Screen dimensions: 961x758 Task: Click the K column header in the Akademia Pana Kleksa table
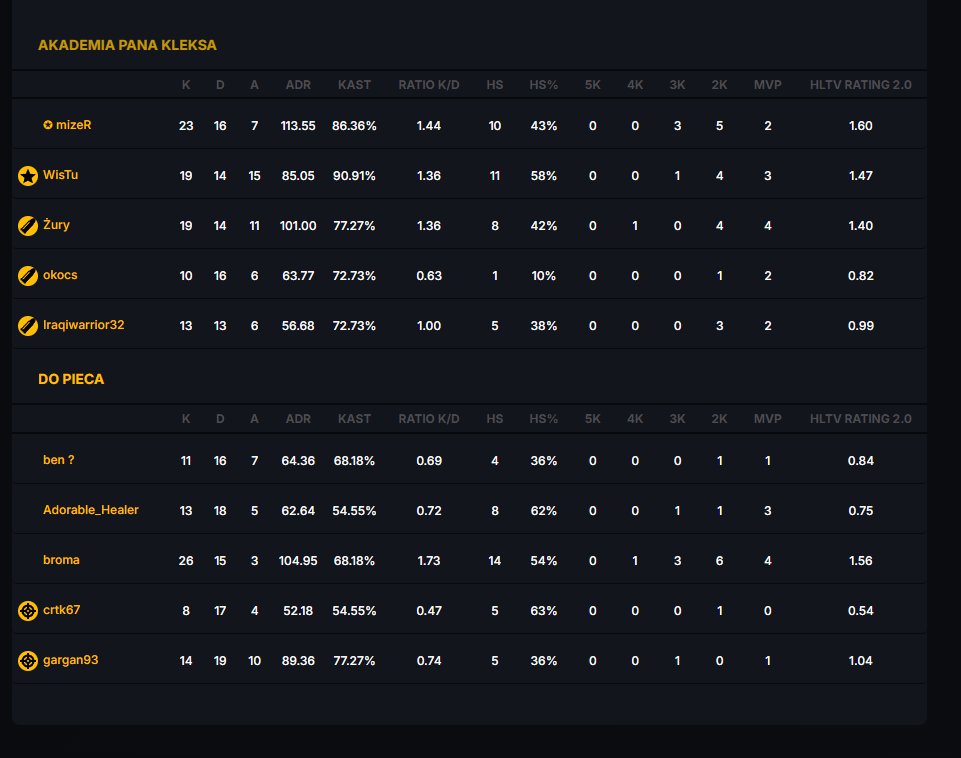186,85
